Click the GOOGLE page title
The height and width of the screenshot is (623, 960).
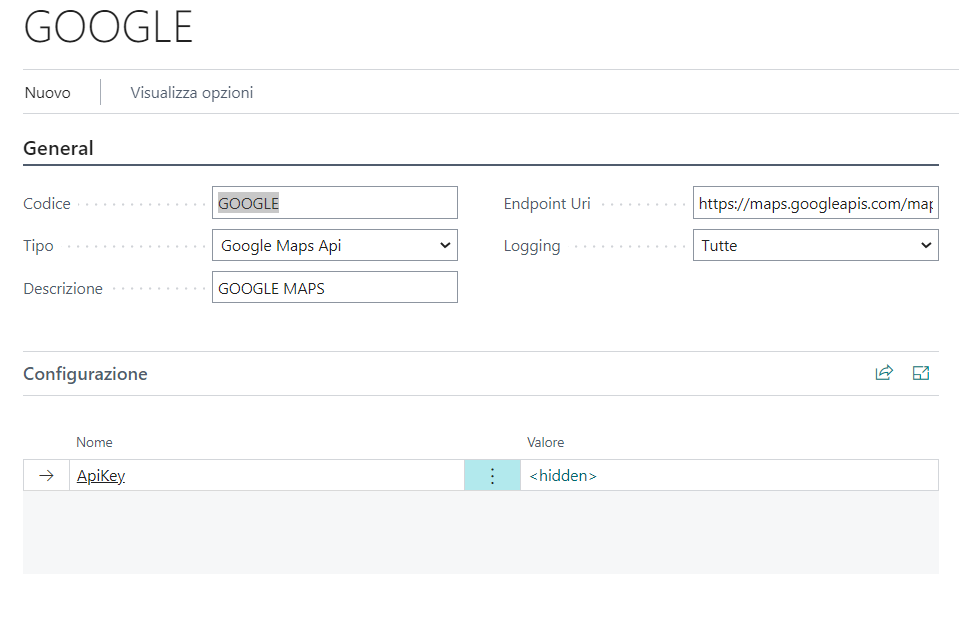(x=108, y=28)
